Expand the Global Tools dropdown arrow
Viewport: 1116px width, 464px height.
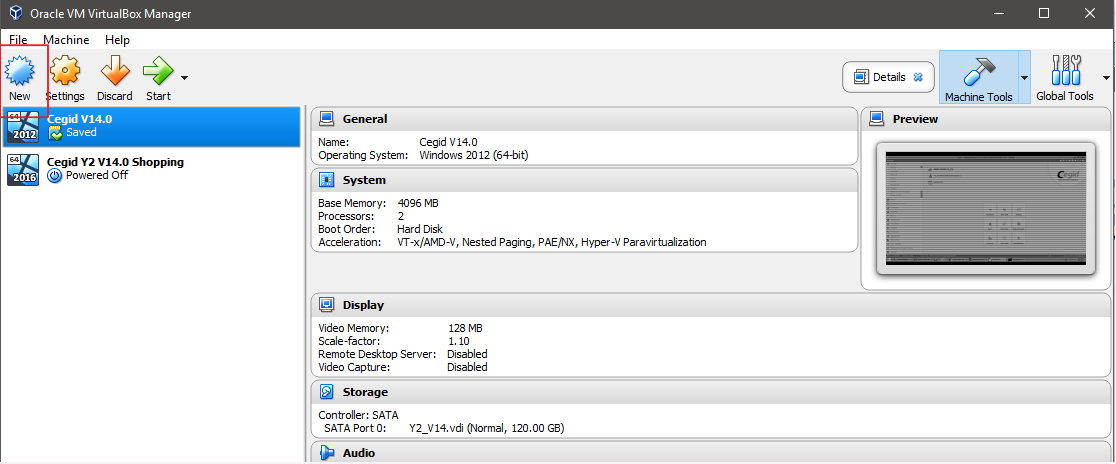pos(1106,77)
